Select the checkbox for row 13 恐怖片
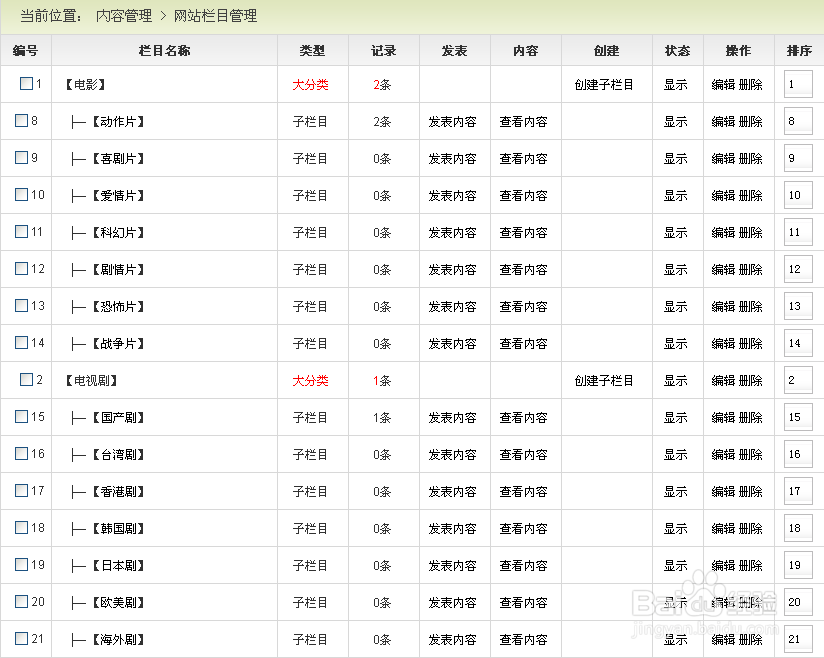Viewport: 824px width, 658px height. tap(22, 305)
